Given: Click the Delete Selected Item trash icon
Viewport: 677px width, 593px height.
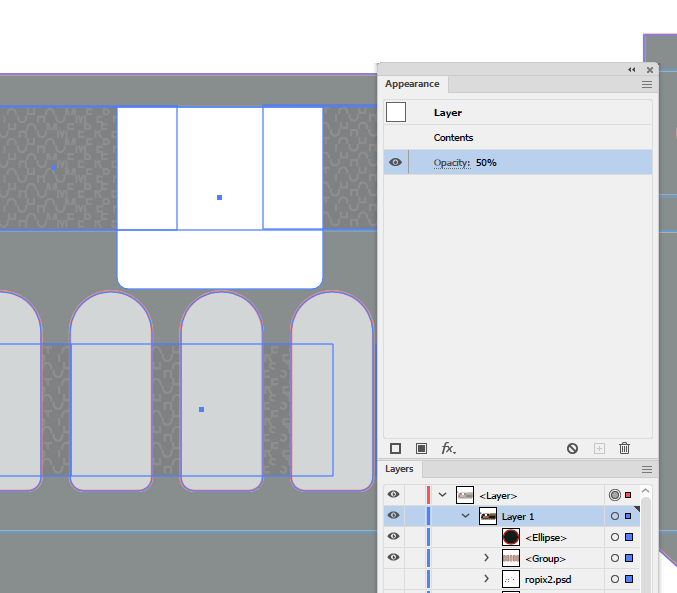Looking at the screenshot, I should (x=624, y=448).
